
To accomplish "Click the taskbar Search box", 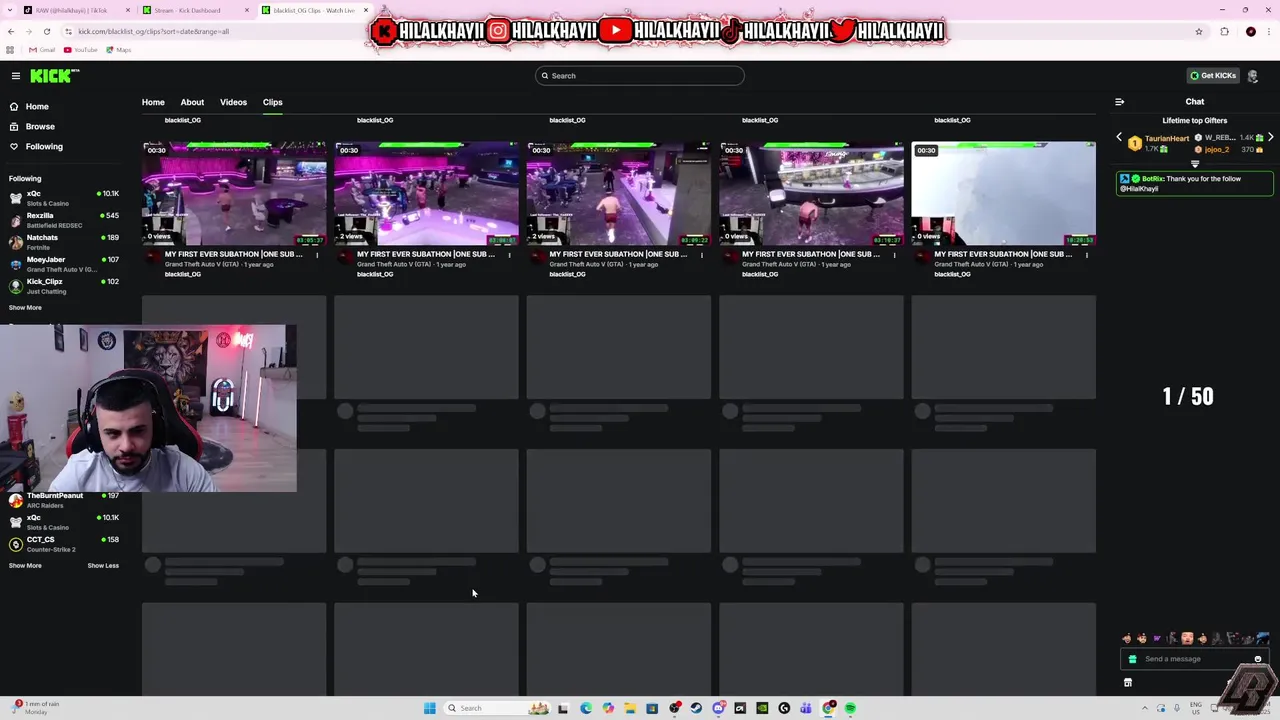I will [x=497, y=708].
